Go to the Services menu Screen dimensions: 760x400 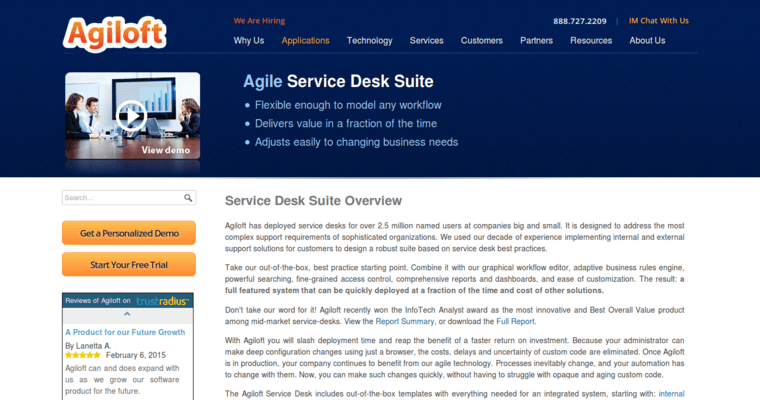coord(426,41)
